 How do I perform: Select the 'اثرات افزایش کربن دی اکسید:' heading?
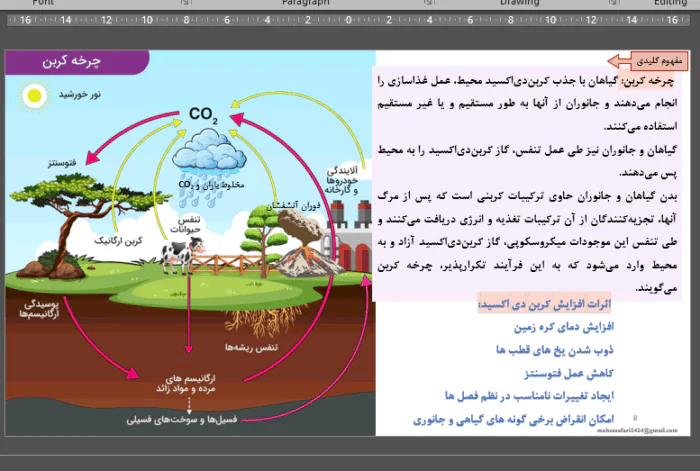pos(544,304)
